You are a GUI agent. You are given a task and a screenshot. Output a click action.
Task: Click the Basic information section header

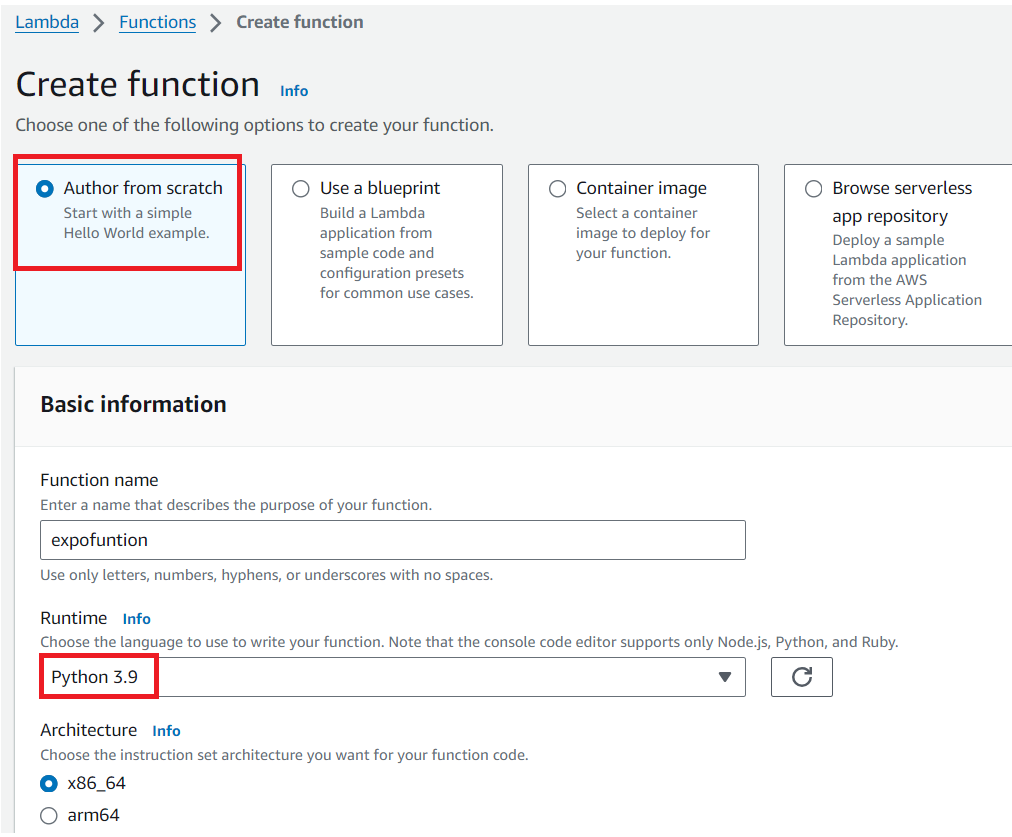tap(133, 405)
